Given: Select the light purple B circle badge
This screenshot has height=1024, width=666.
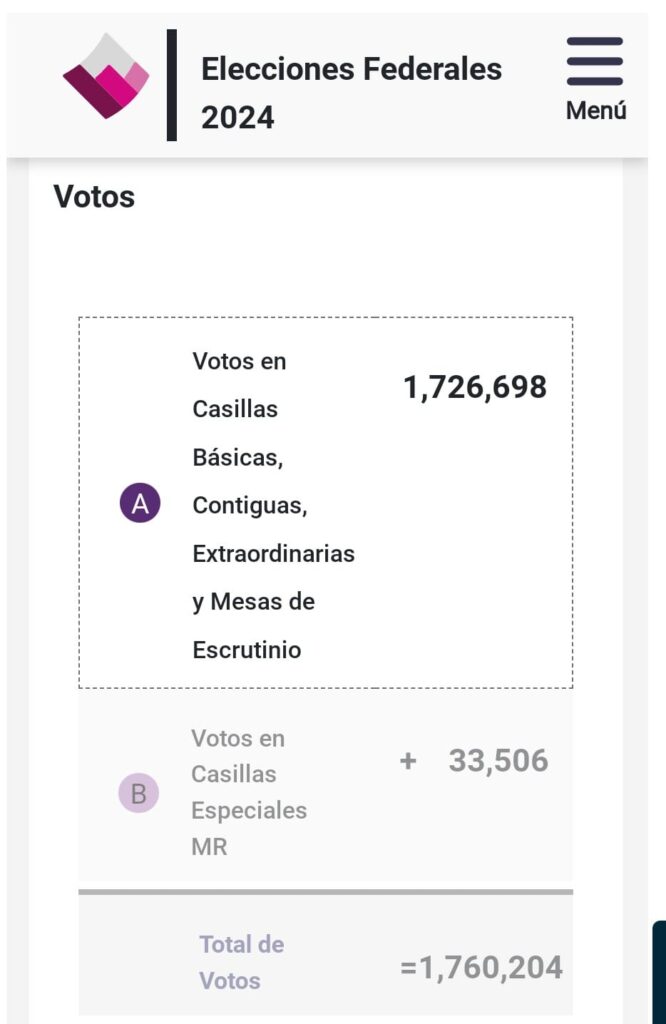Looking at the screenshot, I should point(138,793).
